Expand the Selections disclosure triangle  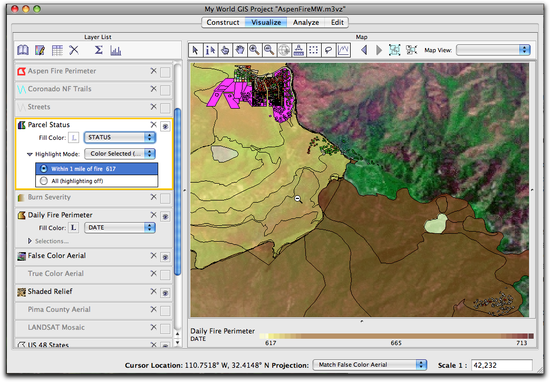(30, 241)
